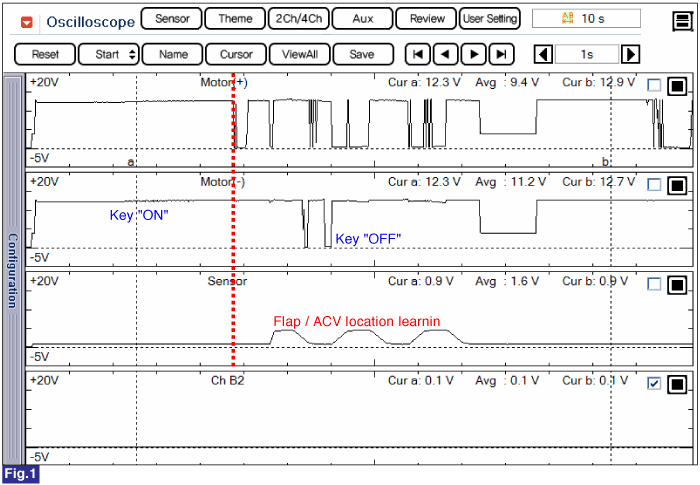
Task: Click the Ch B2 channel name
Action: [228, 380]
